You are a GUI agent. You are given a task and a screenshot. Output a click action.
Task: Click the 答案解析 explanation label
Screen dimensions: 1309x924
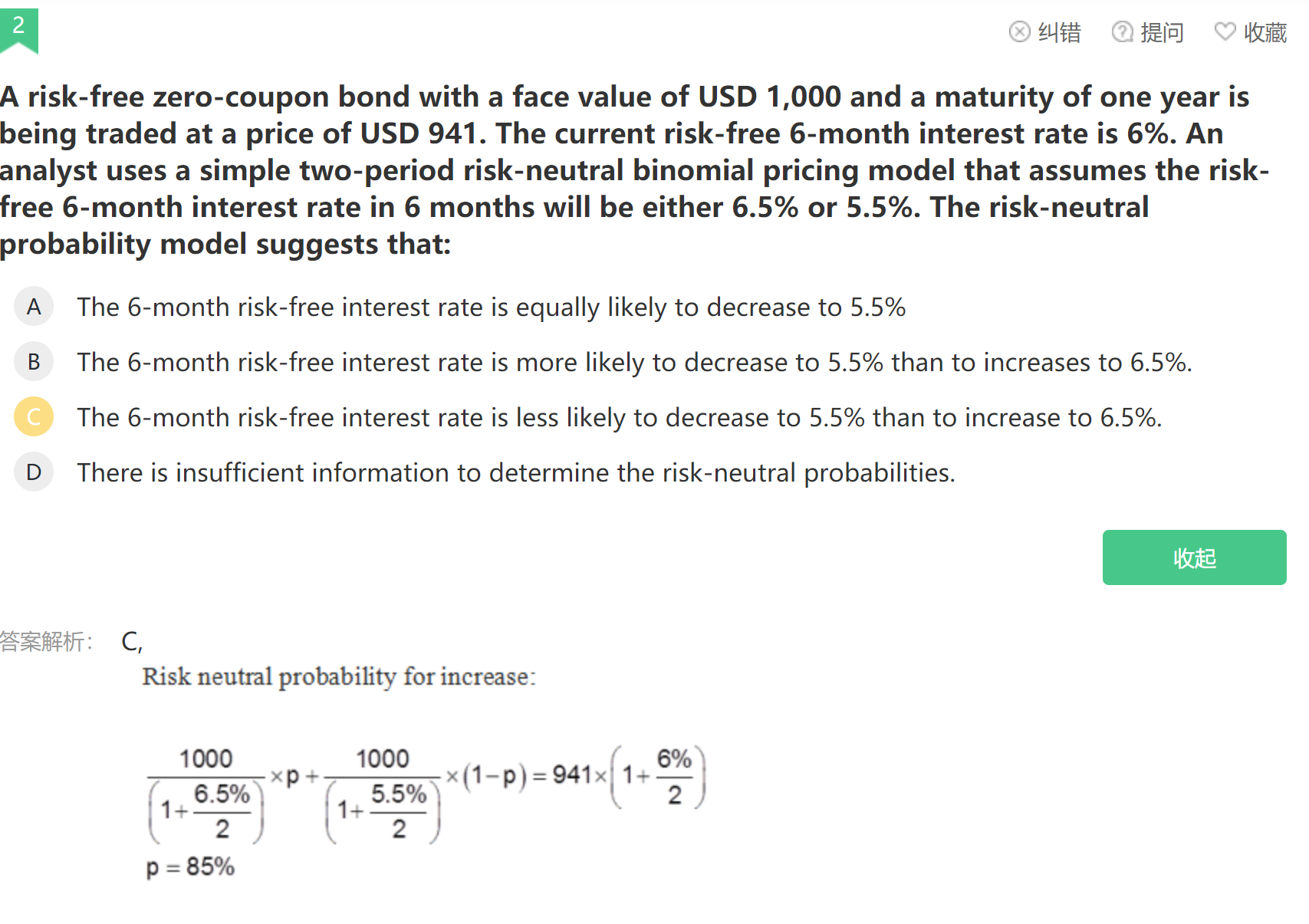coord(46,641)
